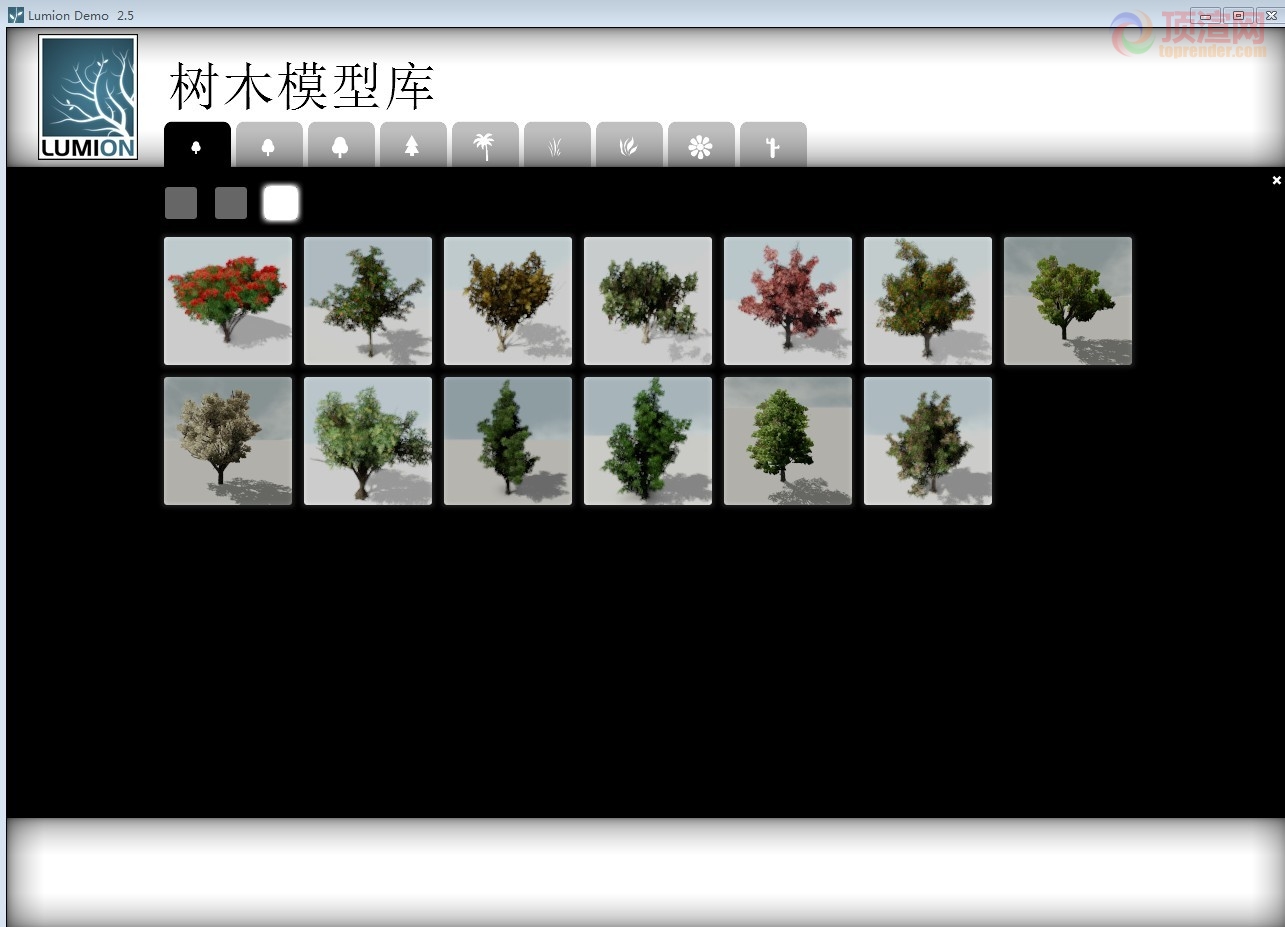Close the tree library panel
This screenshot has height=927, width=1285.
(1276, 180)
